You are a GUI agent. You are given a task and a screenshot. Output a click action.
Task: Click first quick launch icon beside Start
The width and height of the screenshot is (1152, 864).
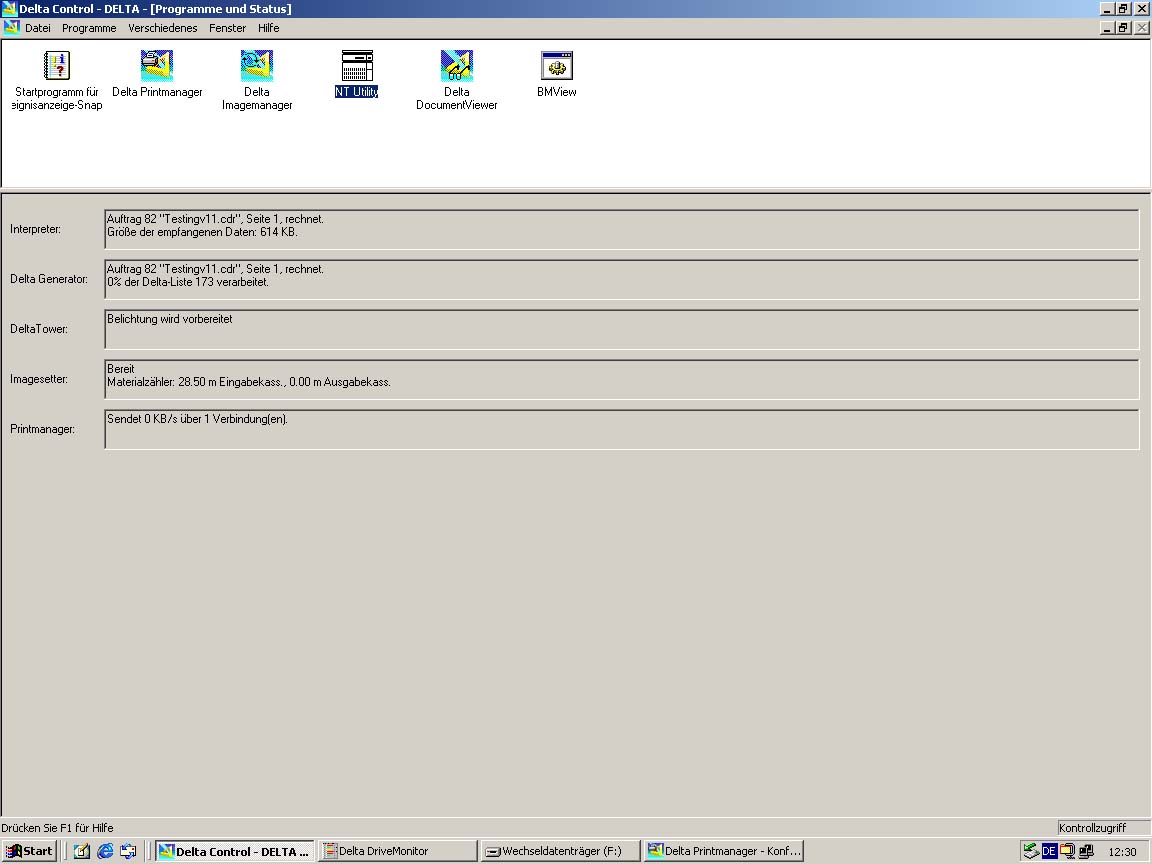point(82,851)
